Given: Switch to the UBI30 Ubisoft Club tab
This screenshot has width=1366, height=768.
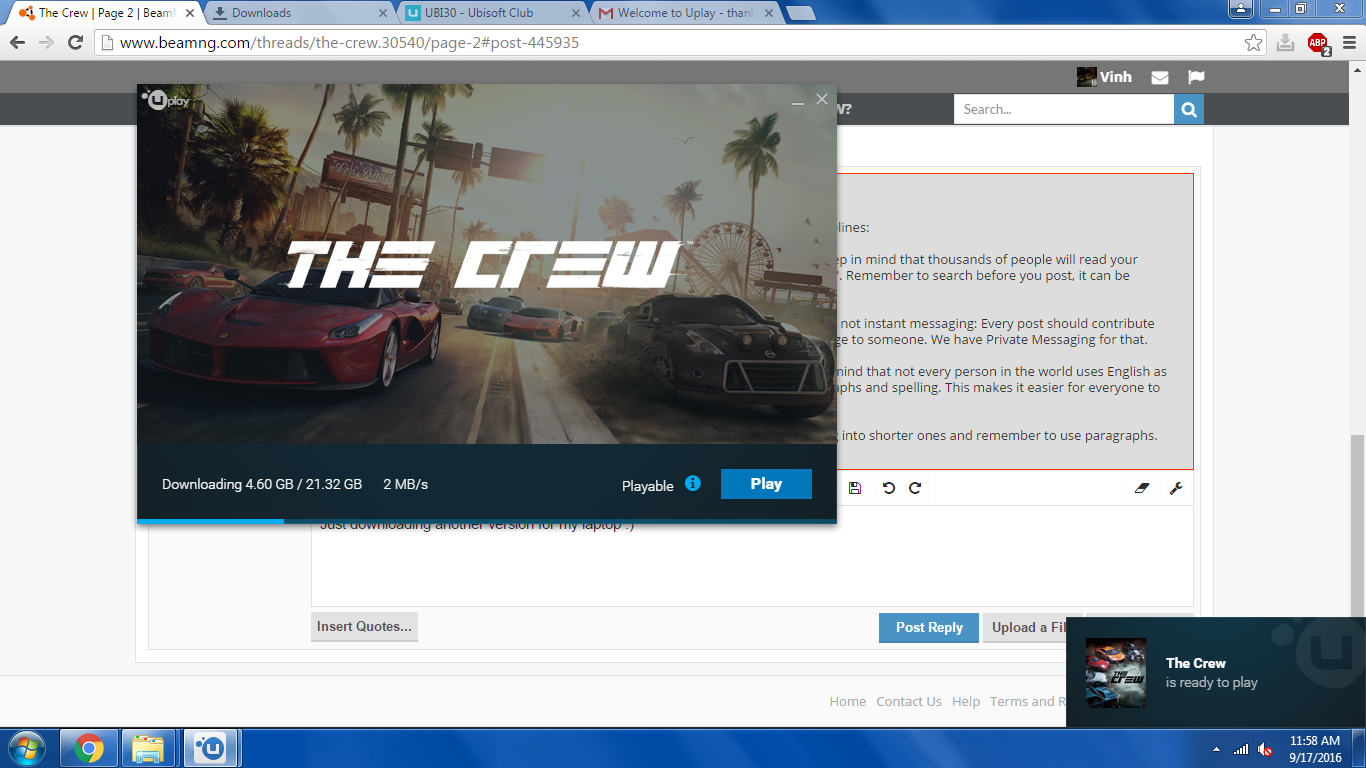Looking at the screenshot, I should [492, 13].
